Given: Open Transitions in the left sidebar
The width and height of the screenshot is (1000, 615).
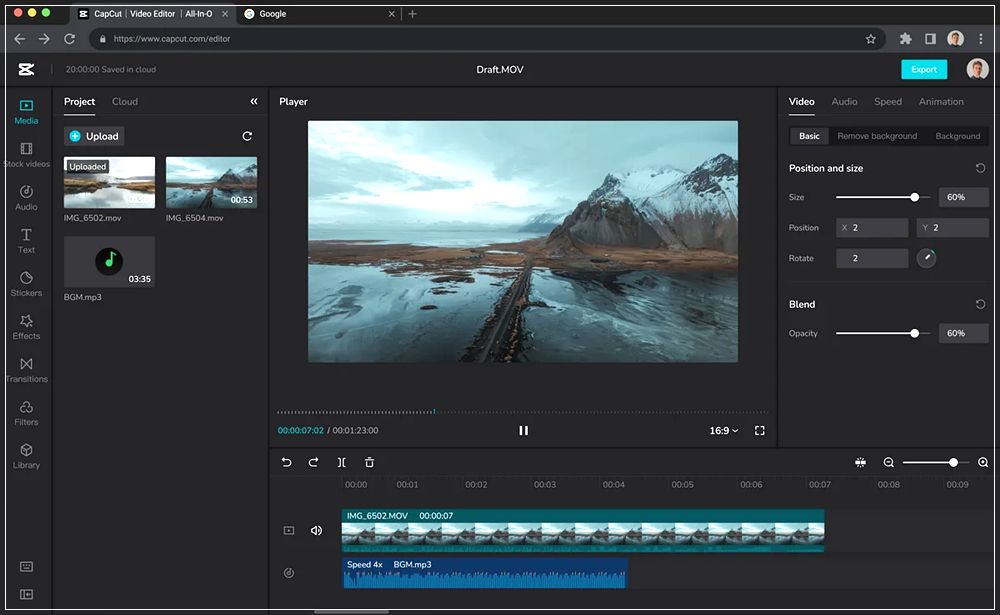Looking at the screenshot, I should click(26, 369).
